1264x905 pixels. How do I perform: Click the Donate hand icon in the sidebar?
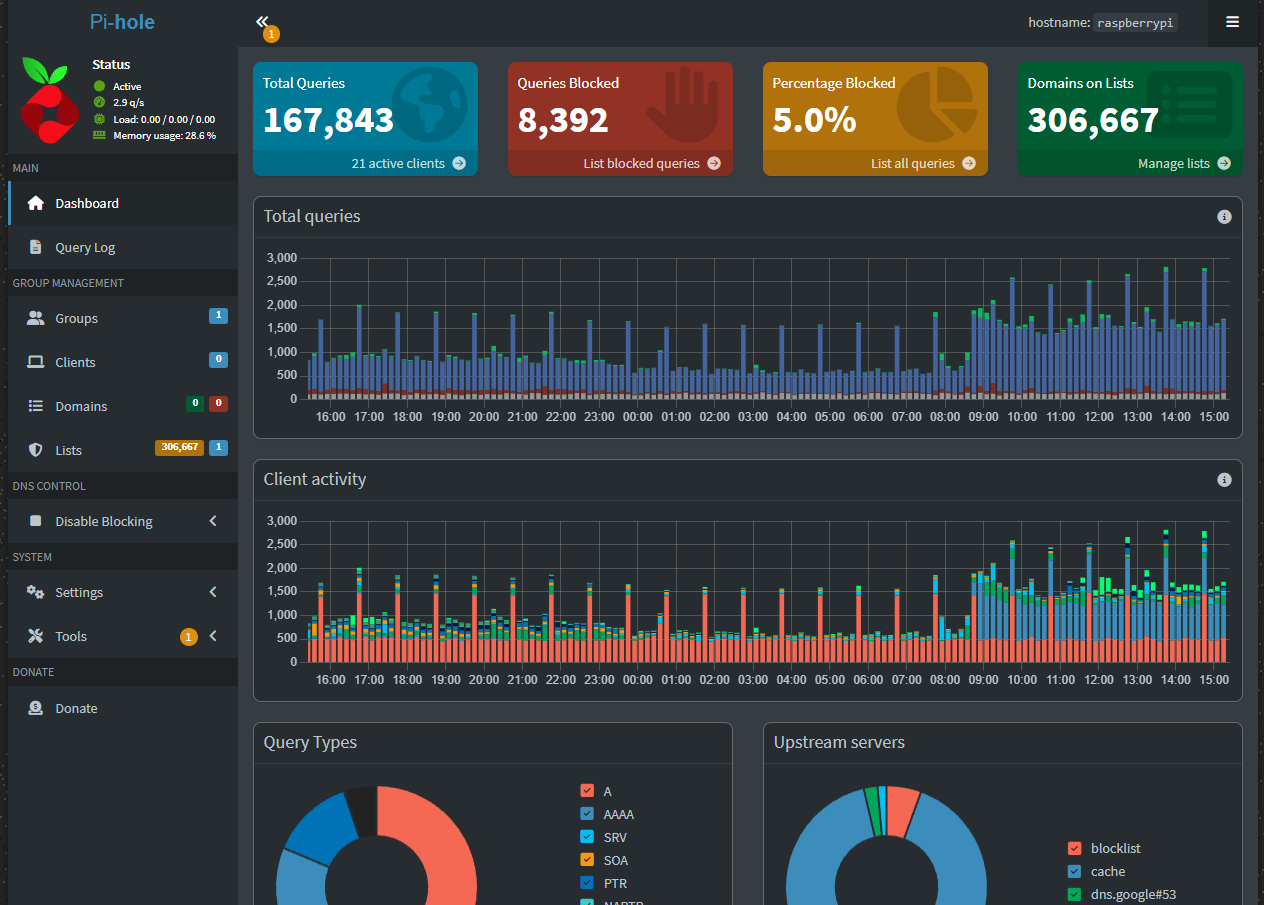pos(34,708)
